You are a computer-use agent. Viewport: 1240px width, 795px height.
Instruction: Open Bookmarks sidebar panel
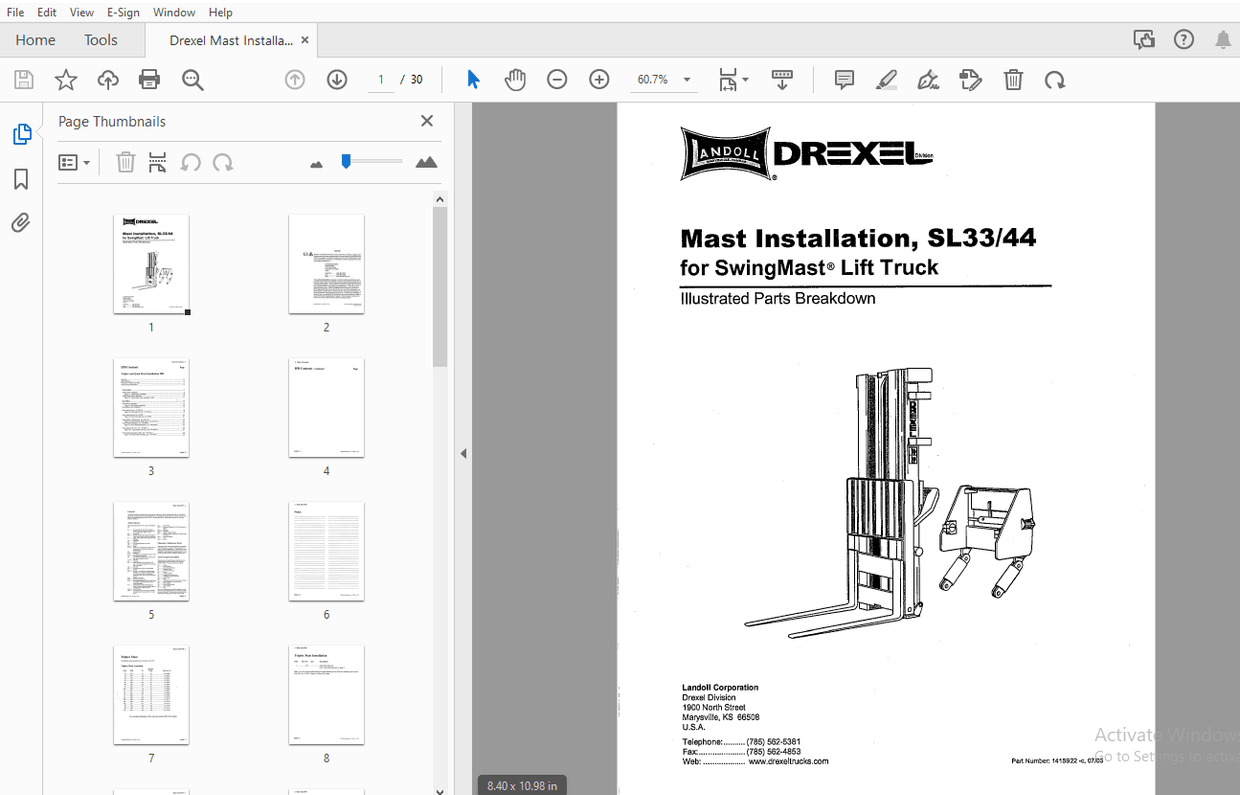pos(21,179)
